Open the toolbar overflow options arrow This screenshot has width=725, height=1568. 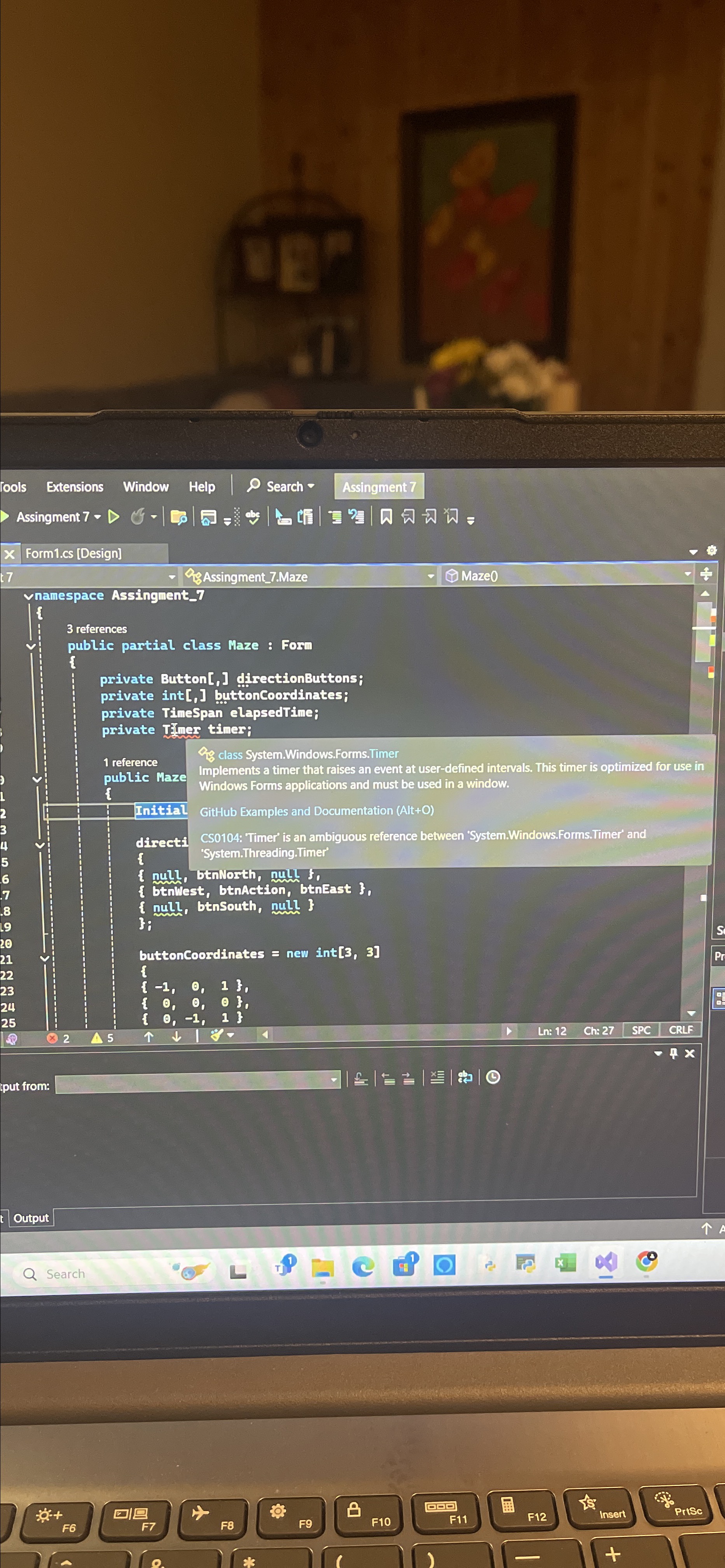[x=470, y=520]
